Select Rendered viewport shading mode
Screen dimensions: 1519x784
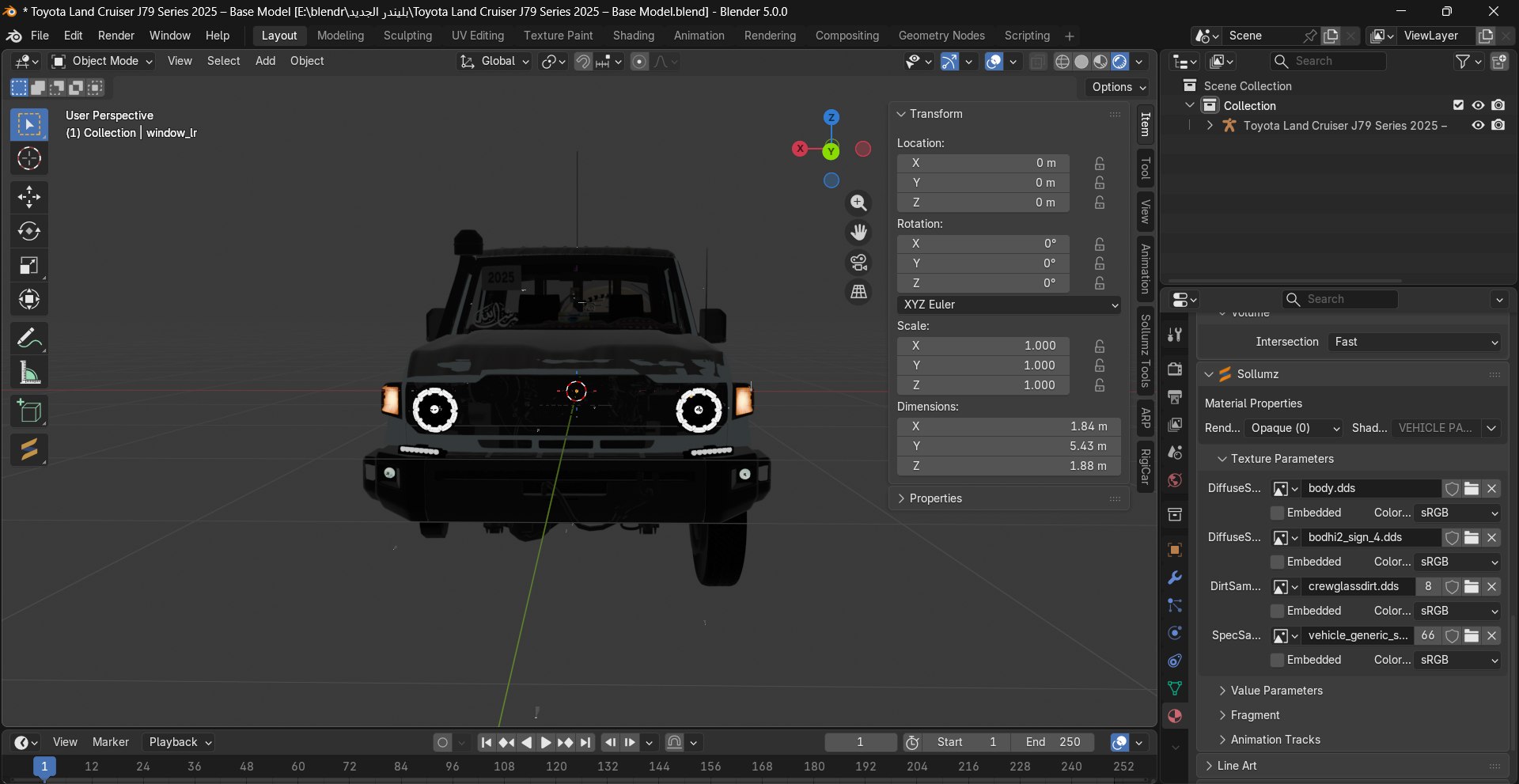click(x=1119, y=62)
